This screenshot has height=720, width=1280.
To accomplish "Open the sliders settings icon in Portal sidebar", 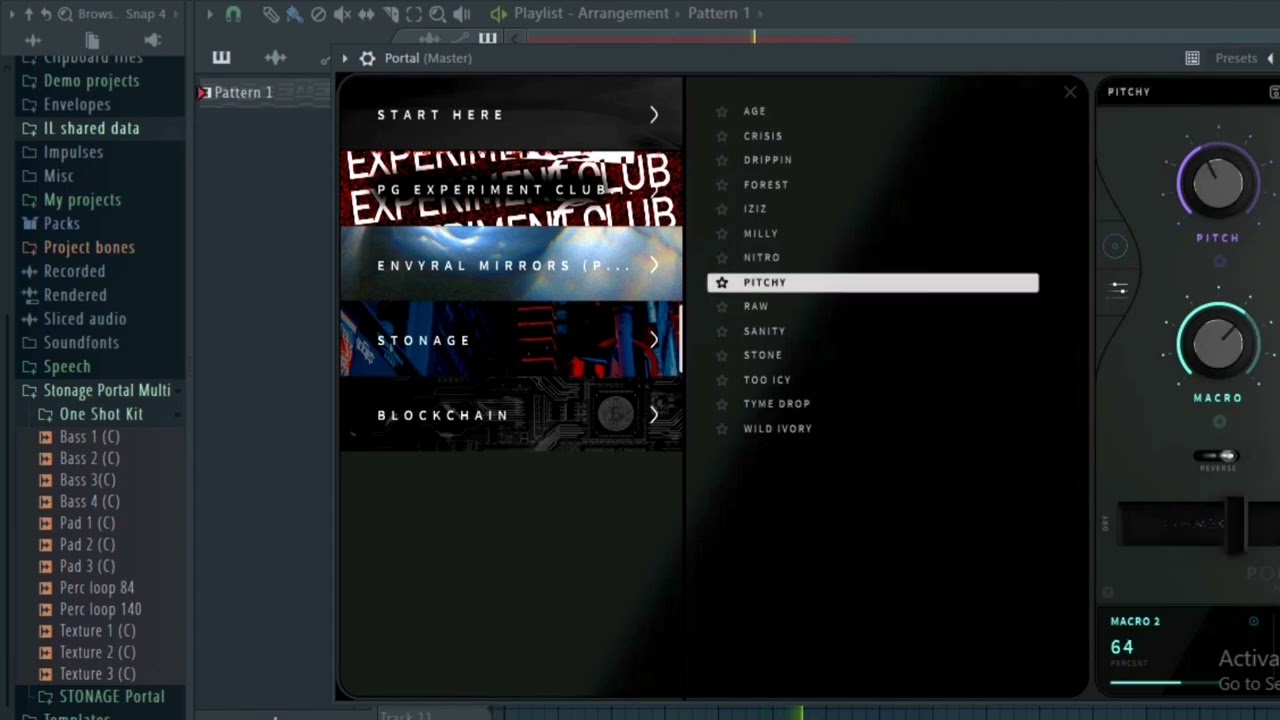I will pyautogui.click(x=1119, y=289).
